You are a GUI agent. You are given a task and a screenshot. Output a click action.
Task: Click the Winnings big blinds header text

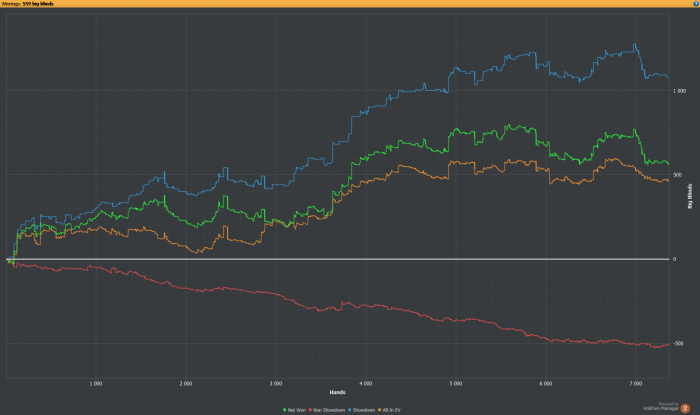[28, 4]
